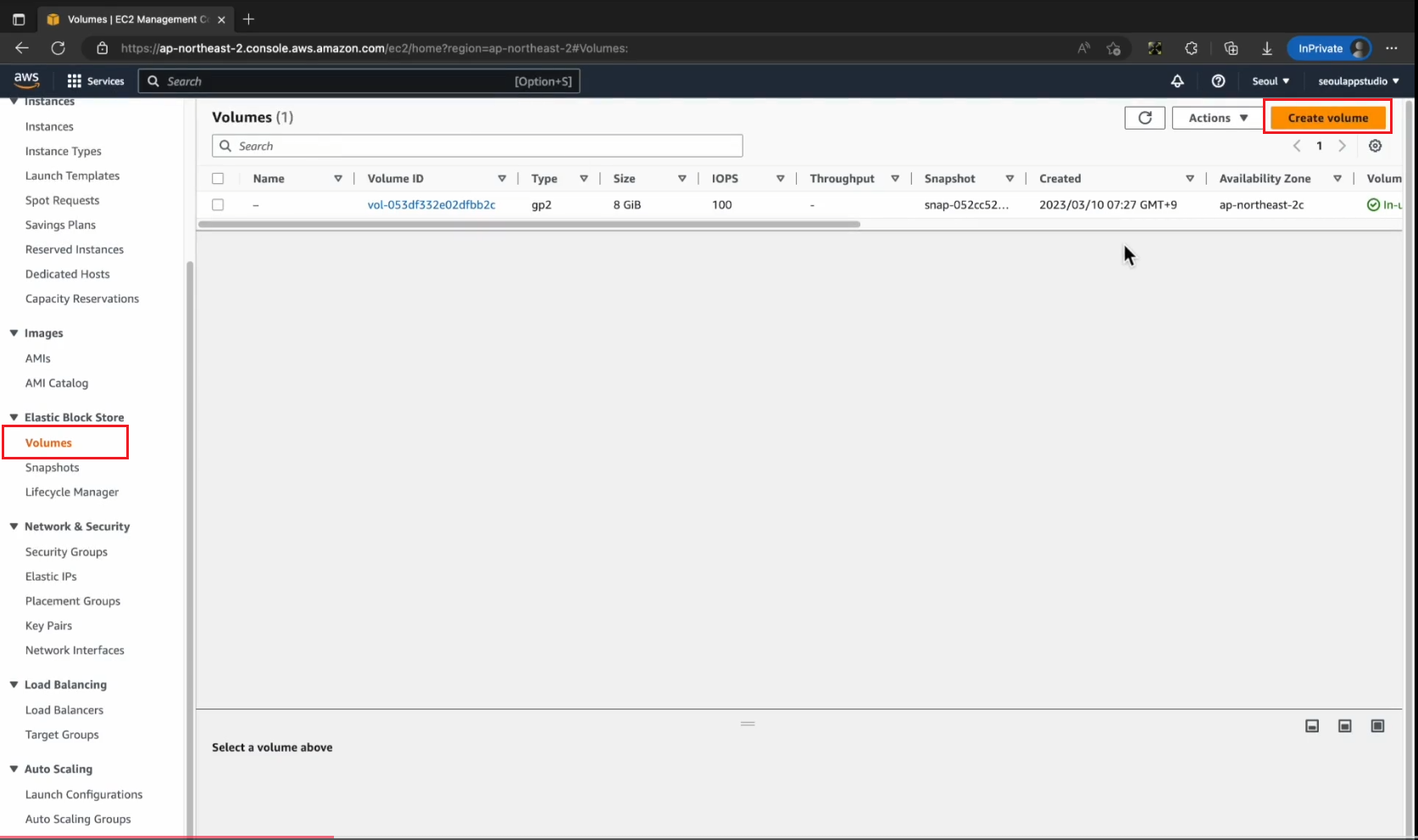Screen dimensions: 1418x840
Task: Open volume vol-053df332e02dfbb2c link
Action: point(431,205)
